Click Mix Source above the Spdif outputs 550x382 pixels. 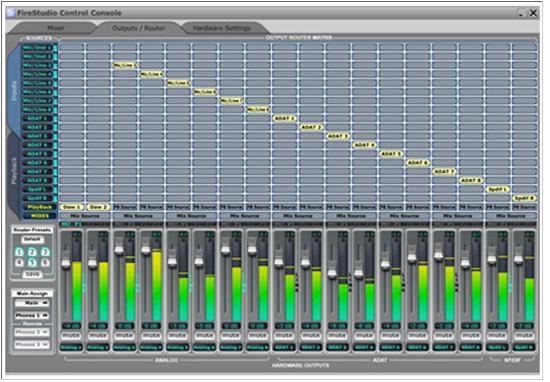click(x=511, y=216)
